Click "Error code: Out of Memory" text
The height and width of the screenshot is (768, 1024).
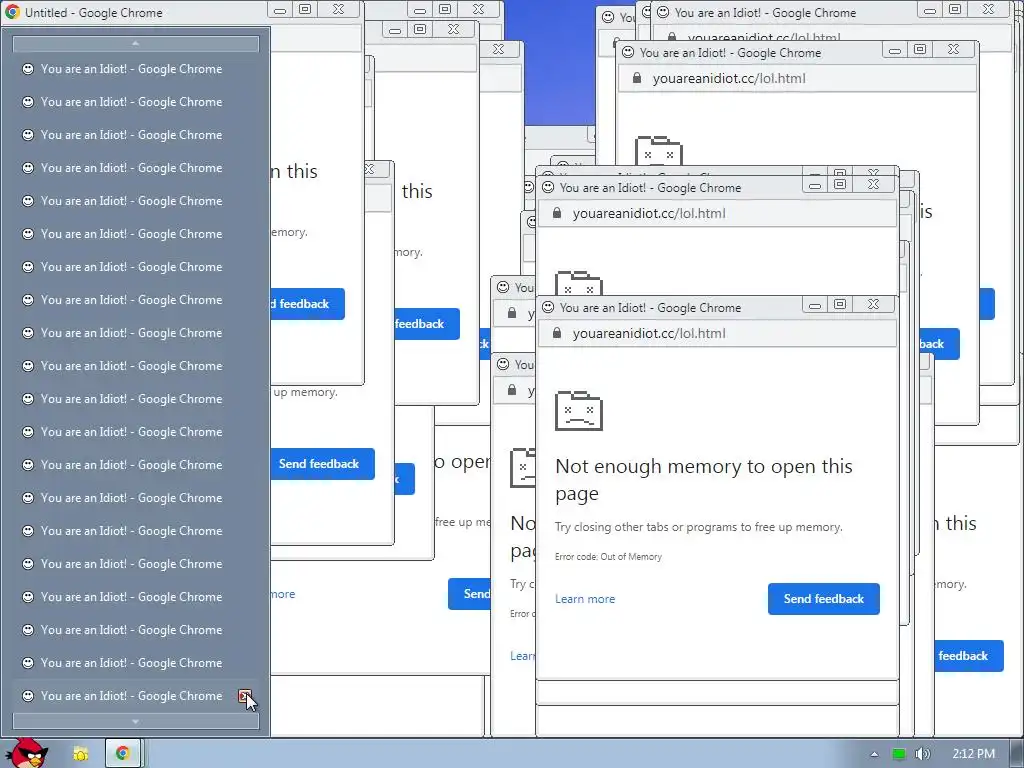click(608, 557)
